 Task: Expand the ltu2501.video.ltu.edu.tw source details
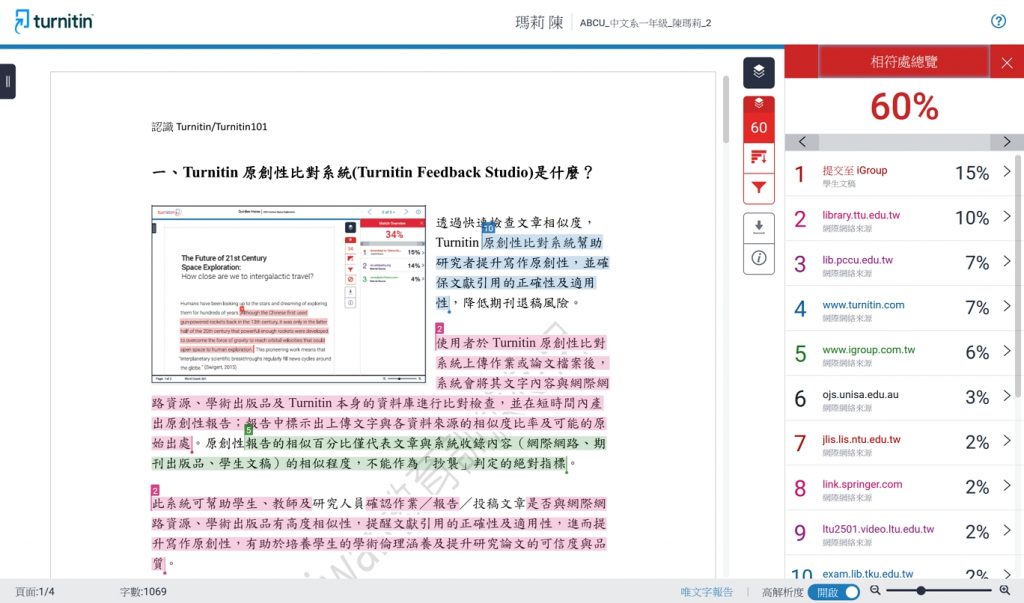(x=1006, y=530)
